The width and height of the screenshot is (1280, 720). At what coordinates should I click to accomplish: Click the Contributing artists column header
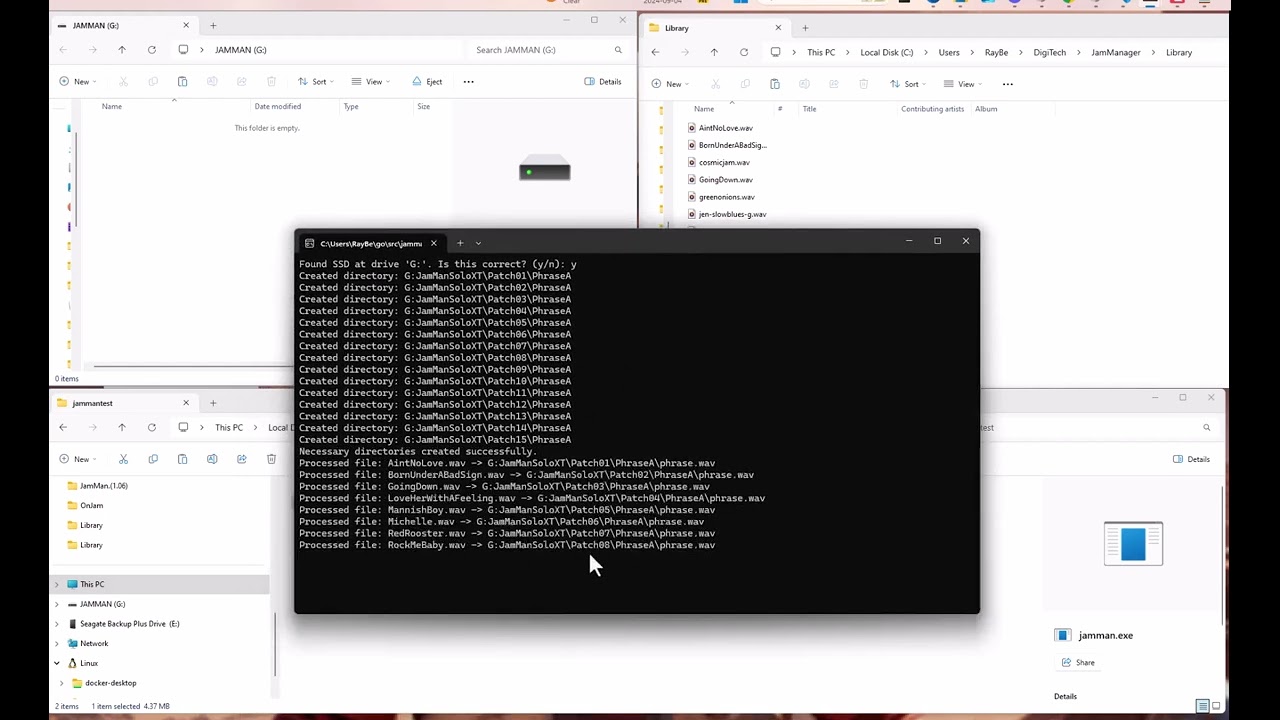932,109
